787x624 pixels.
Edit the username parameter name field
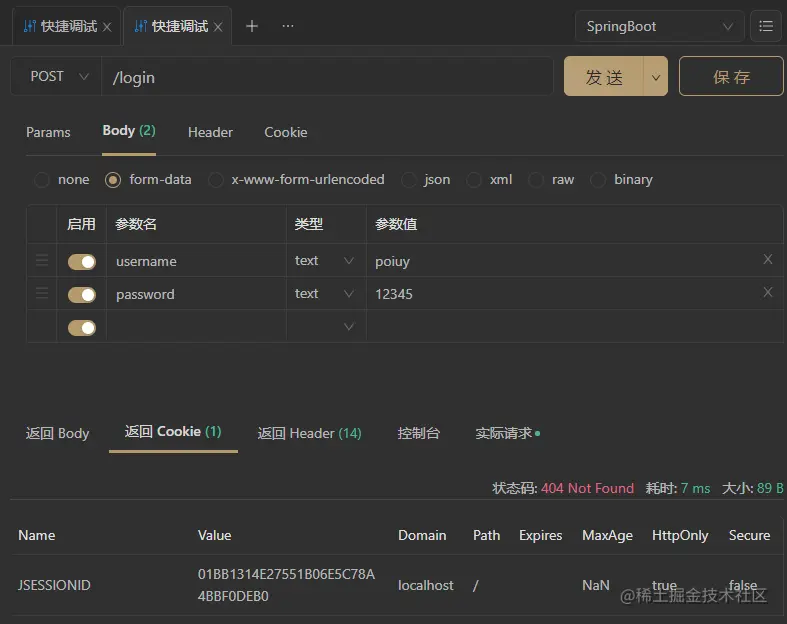pyautogui.click(x=196, y=261)
